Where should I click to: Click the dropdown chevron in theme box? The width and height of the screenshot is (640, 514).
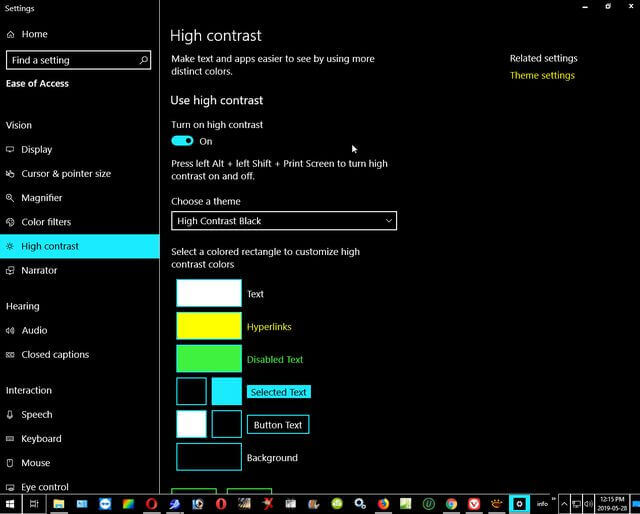[389, 221]
